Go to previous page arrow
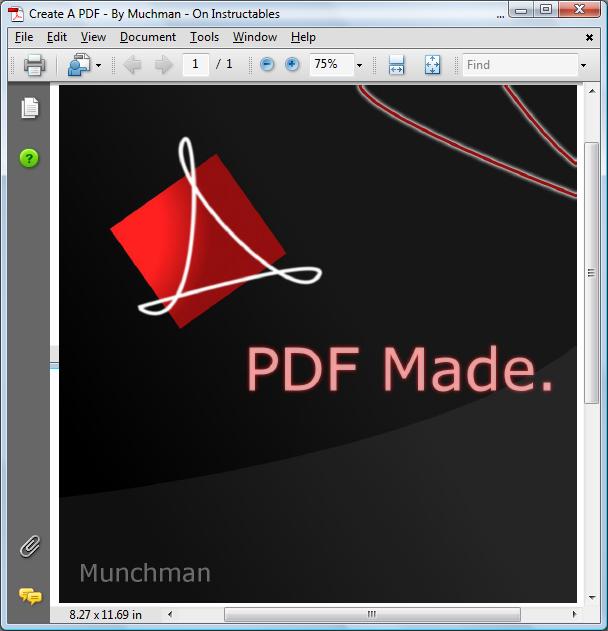This screenshot has height=631, width=608. (132, 65)
